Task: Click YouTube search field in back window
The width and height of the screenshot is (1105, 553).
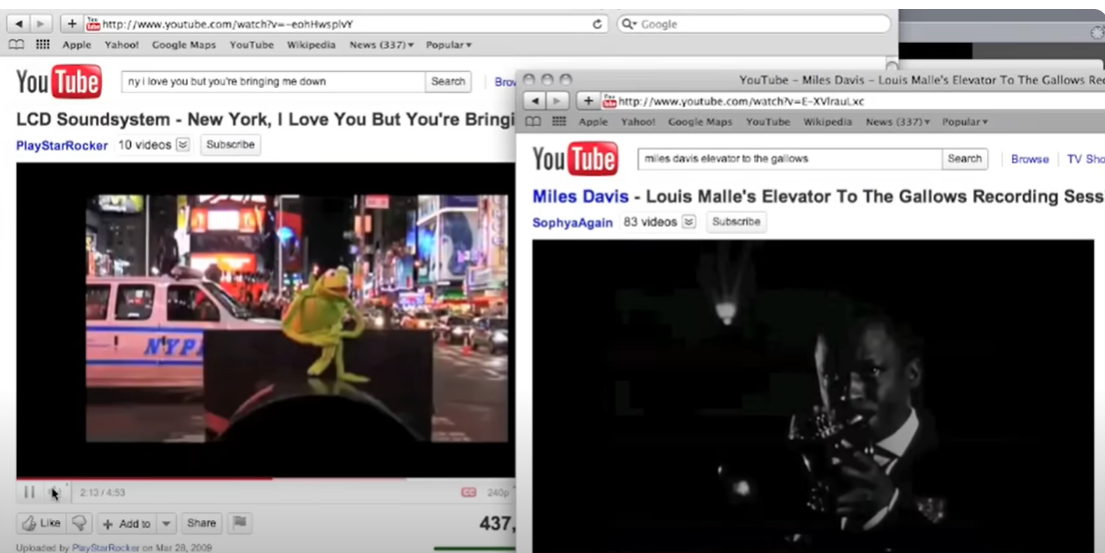Action: [x=273, y=82]
